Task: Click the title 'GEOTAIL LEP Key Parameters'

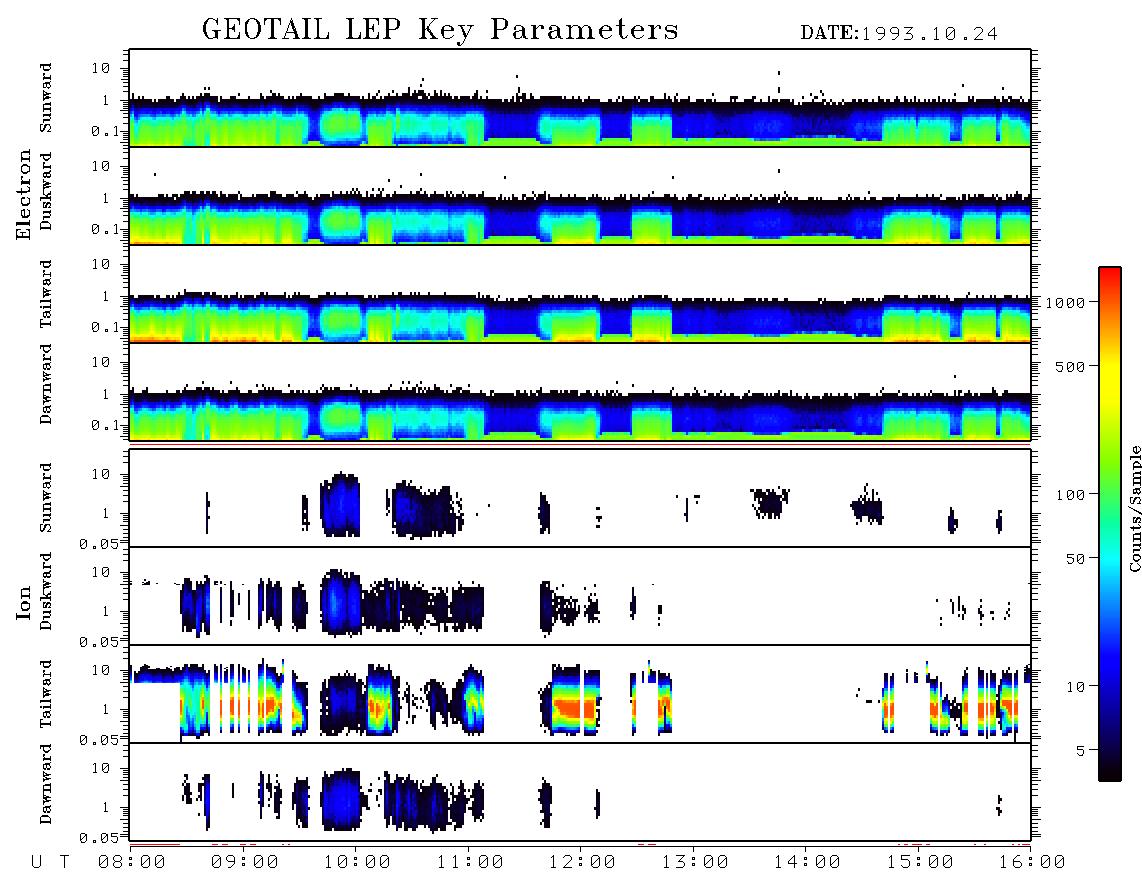Action: pos(440,31)
